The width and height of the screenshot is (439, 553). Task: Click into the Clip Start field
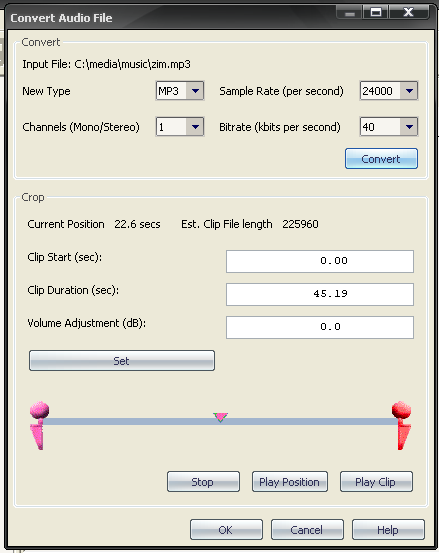coord(319,261)
